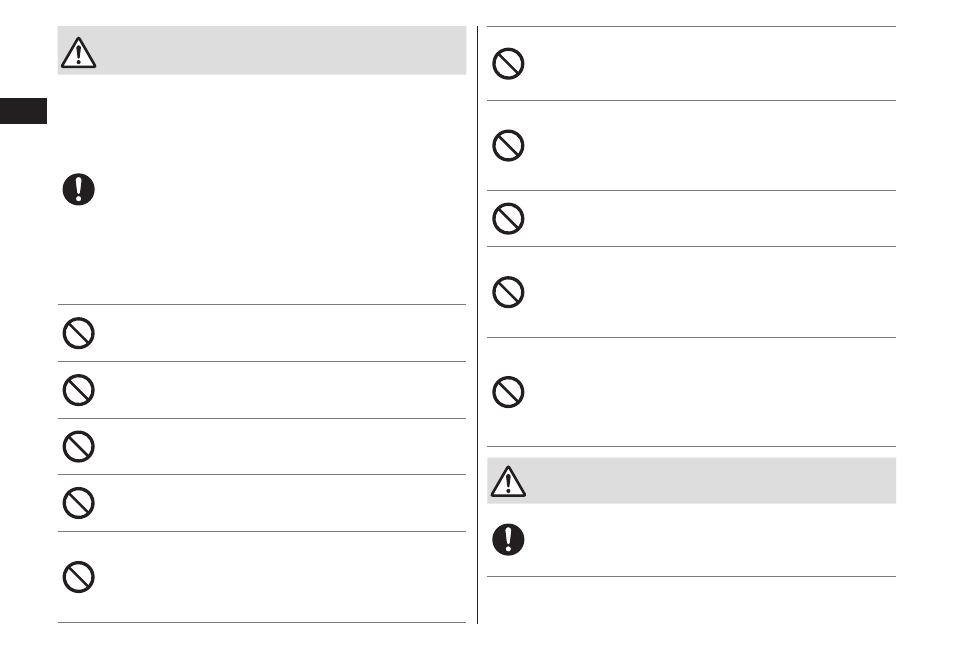Click the topmost prohibition symbol in right column
Viewport: 954px width, 671px height.
(x=508, y=64)
